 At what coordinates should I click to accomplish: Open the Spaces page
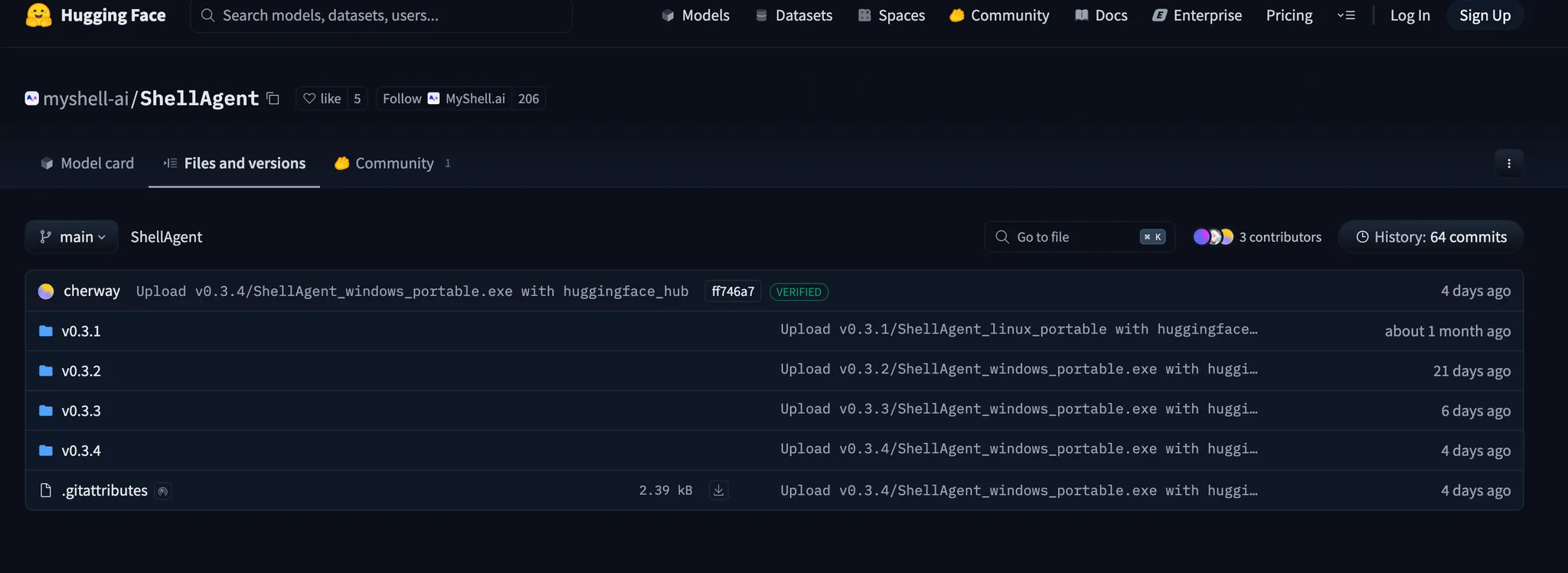[x=891, y=15]
